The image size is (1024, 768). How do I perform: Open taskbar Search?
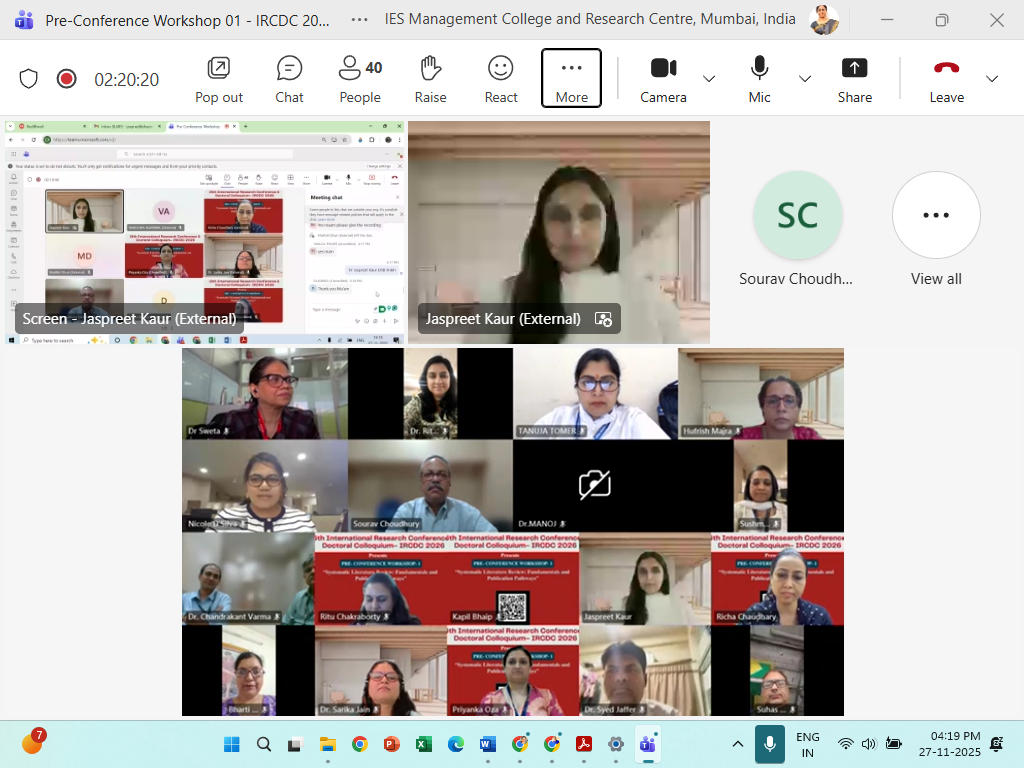[264, 744]
